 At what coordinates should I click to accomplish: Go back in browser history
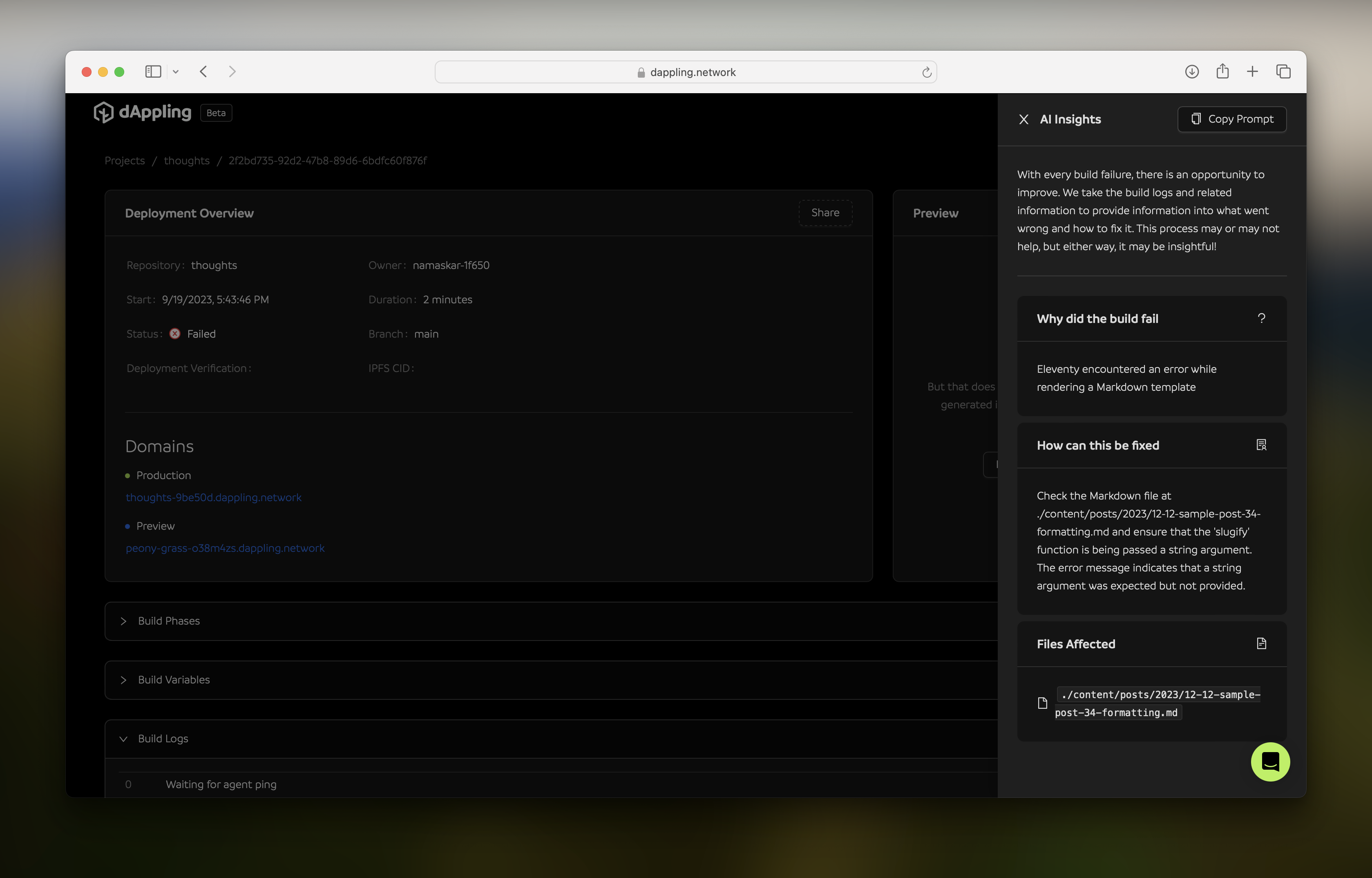tap(203, 72)
